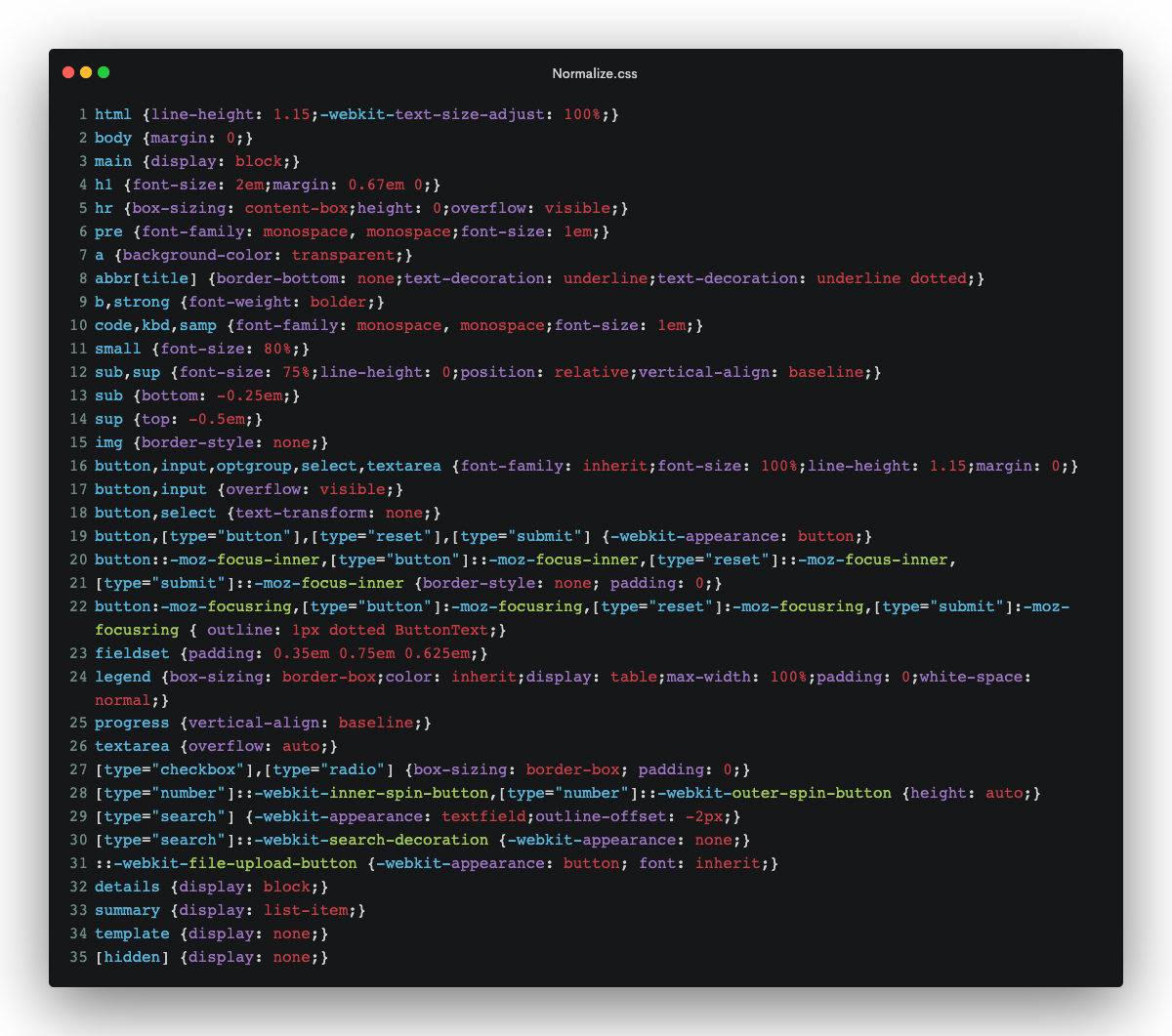Click the 'hr' selector on line 5
Screen dimensions: 1172x1036
click(x=105, y=208)
